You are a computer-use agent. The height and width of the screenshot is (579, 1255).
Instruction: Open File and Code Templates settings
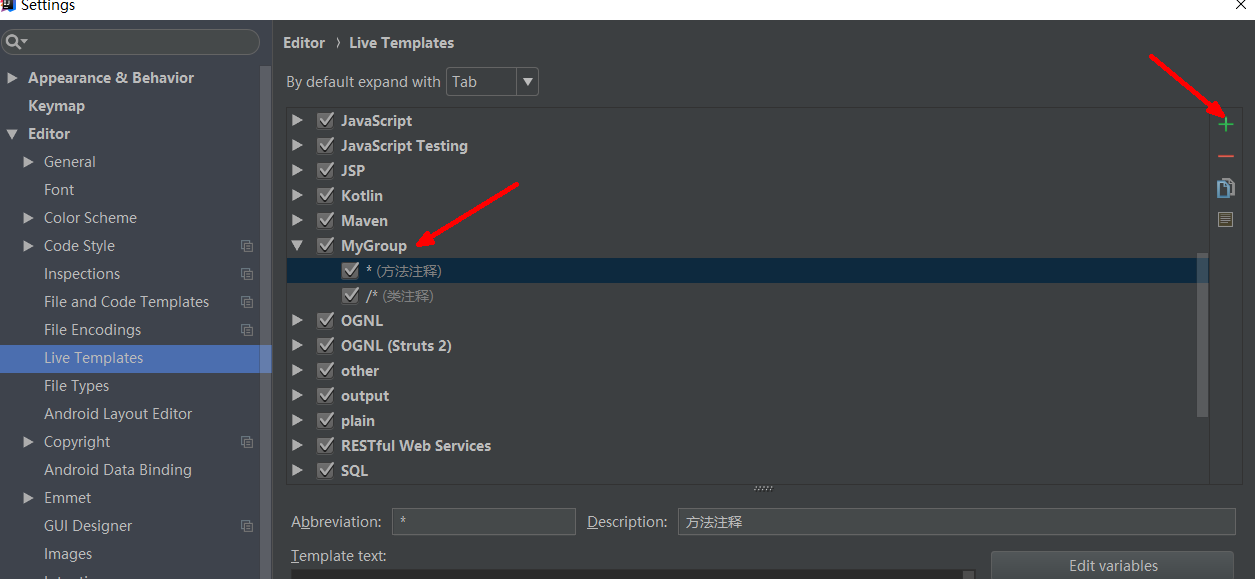[127, 302]
